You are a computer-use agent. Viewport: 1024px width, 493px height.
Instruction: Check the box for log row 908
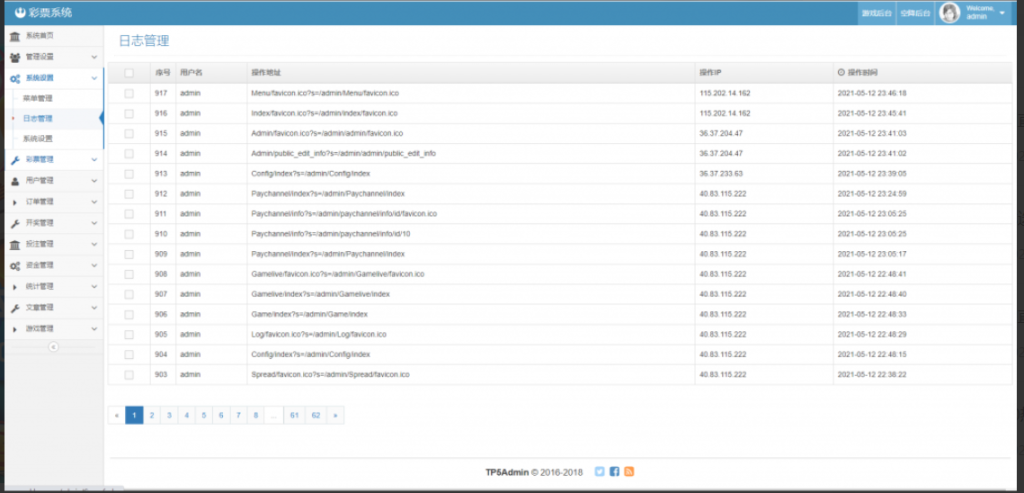point(129,274)
